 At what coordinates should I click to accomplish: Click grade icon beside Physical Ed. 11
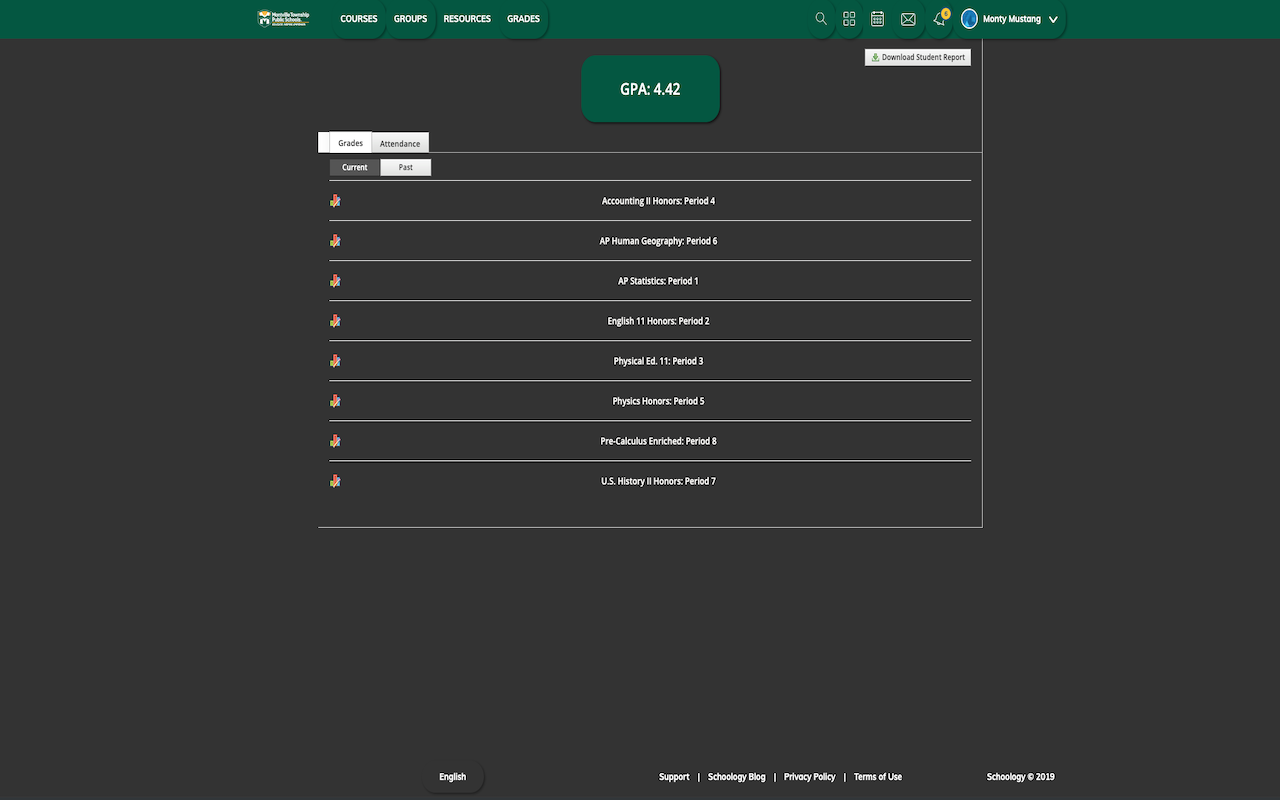335,361
